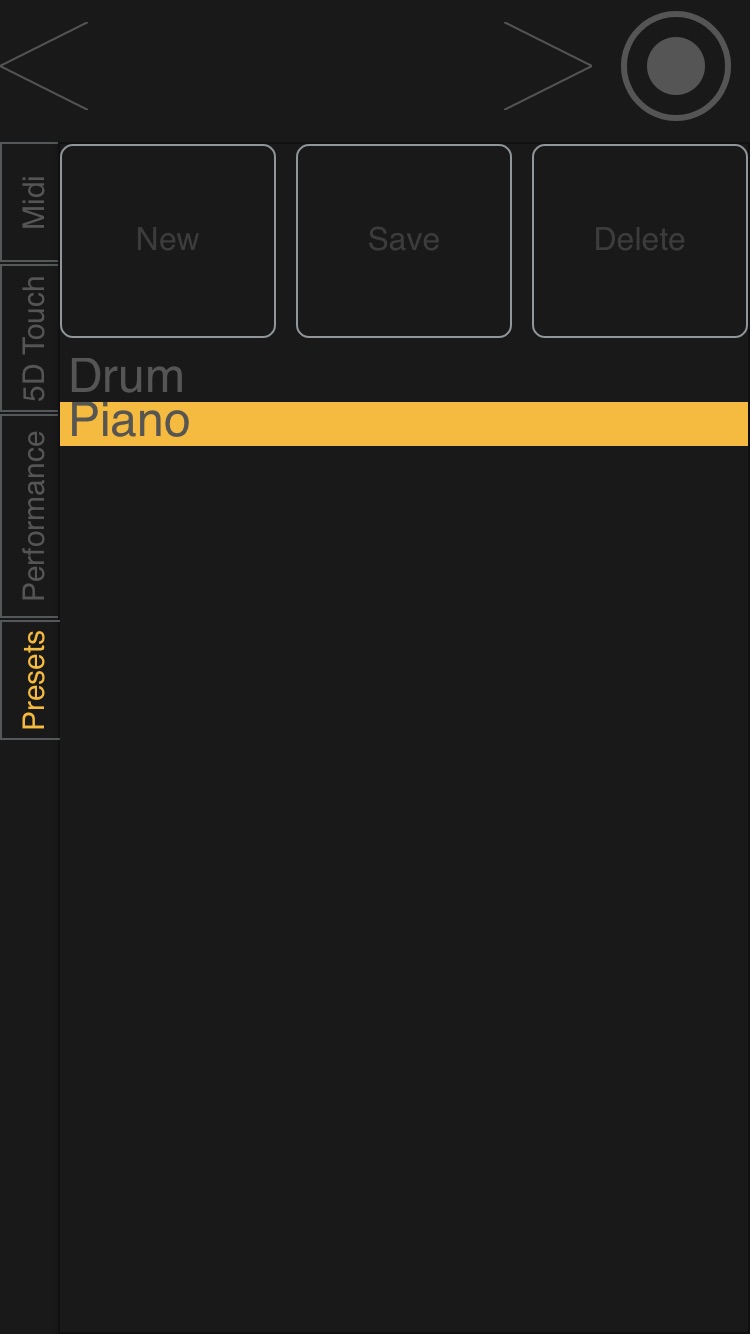Navigate forward using the right chevron
Screen dimensions: 750x1334
click(x=547, y=66)
